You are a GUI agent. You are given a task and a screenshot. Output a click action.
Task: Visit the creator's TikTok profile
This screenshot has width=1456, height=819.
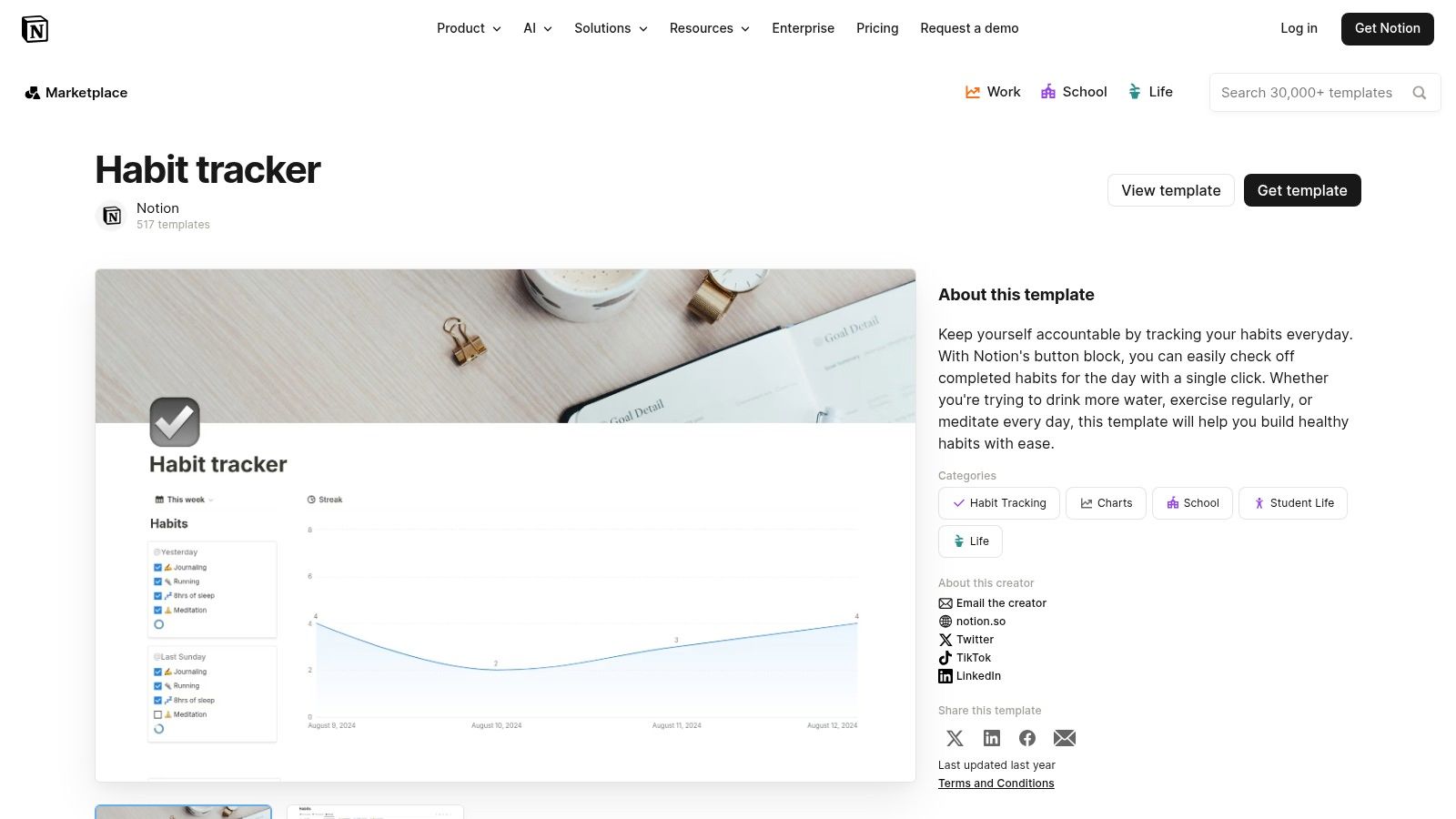point(965,658)
